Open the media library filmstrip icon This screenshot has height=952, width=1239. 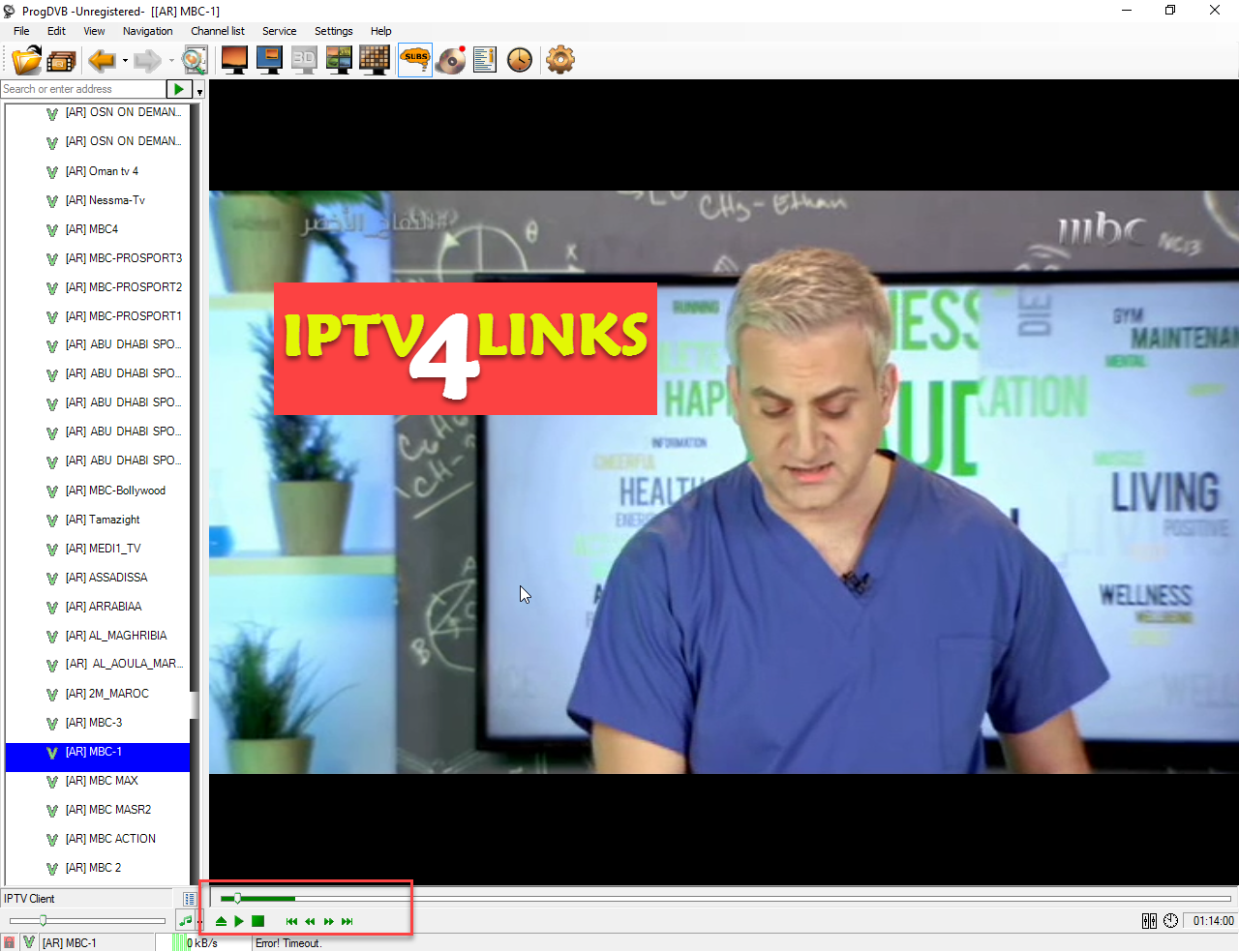(61, 61)
